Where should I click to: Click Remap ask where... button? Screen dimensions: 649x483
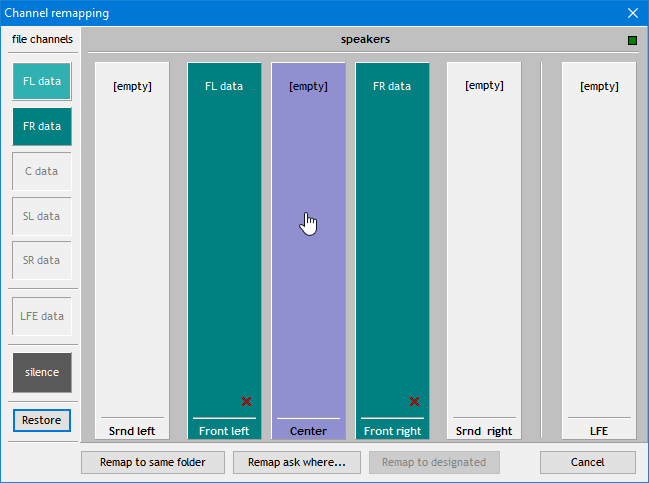point(296,462)
